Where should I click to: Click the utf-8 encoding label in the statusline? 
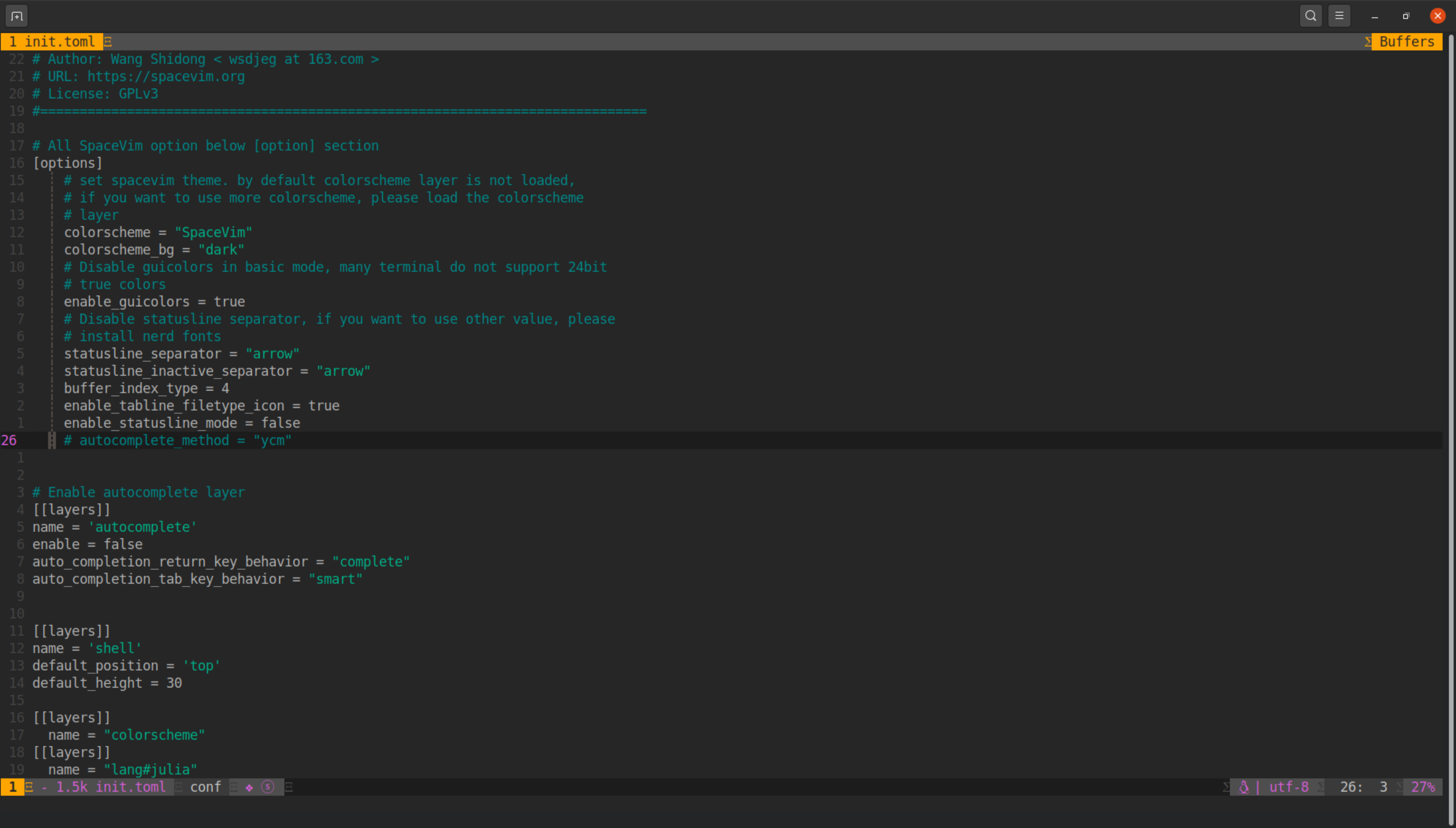[1289, 787]
